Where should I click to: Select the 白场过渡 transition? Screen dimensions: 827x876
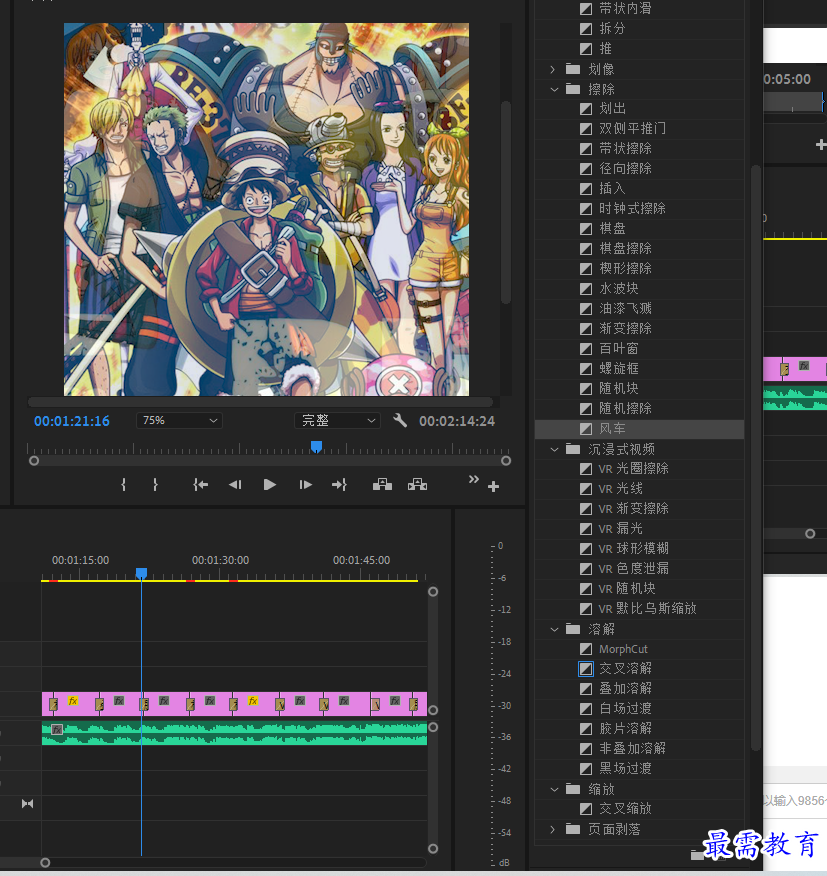(x=625, y=708)
